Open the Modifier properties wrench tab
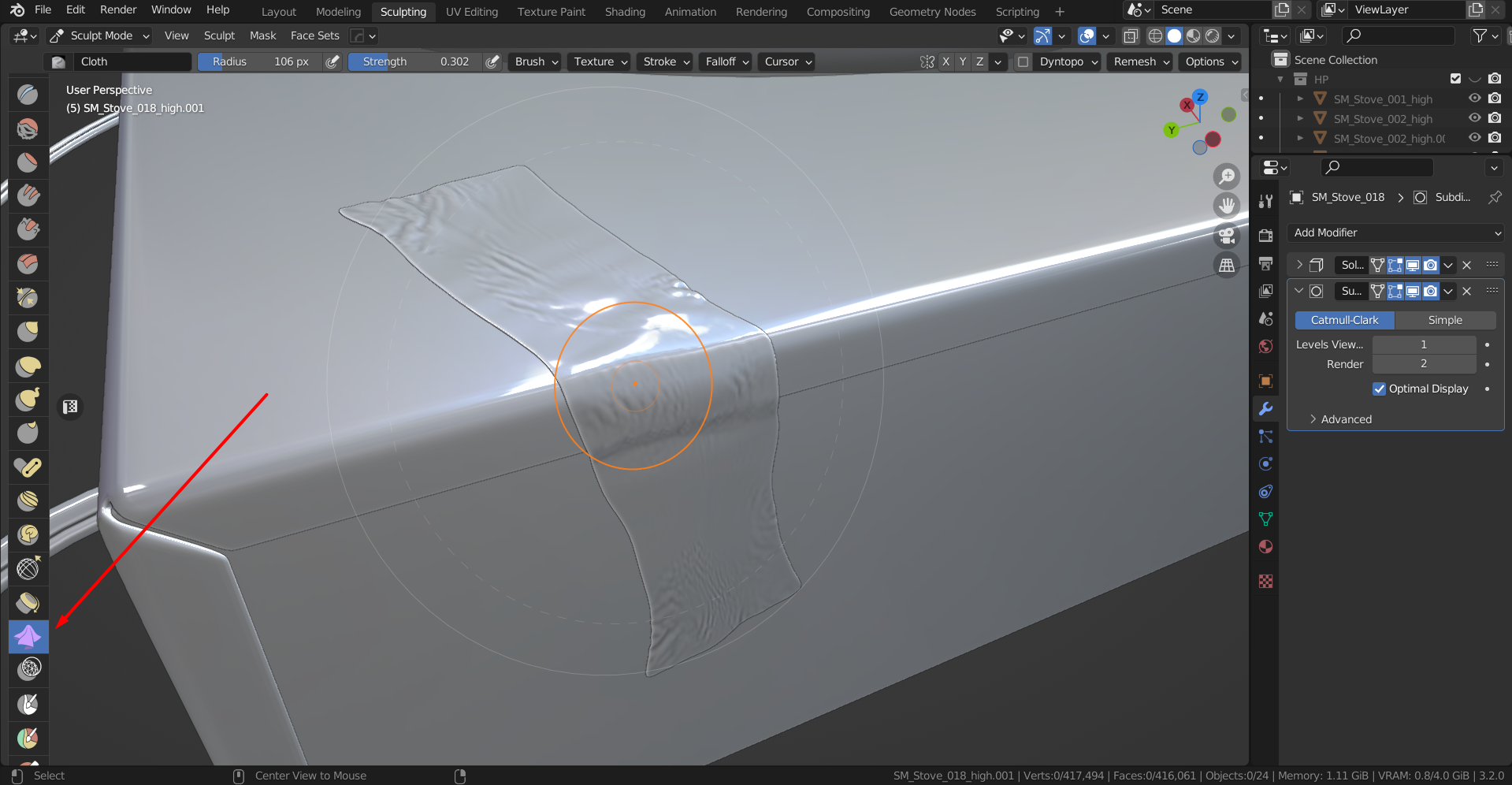Screen dimensions: 1512x785 pyautogui.click(x=1266, y=409)
